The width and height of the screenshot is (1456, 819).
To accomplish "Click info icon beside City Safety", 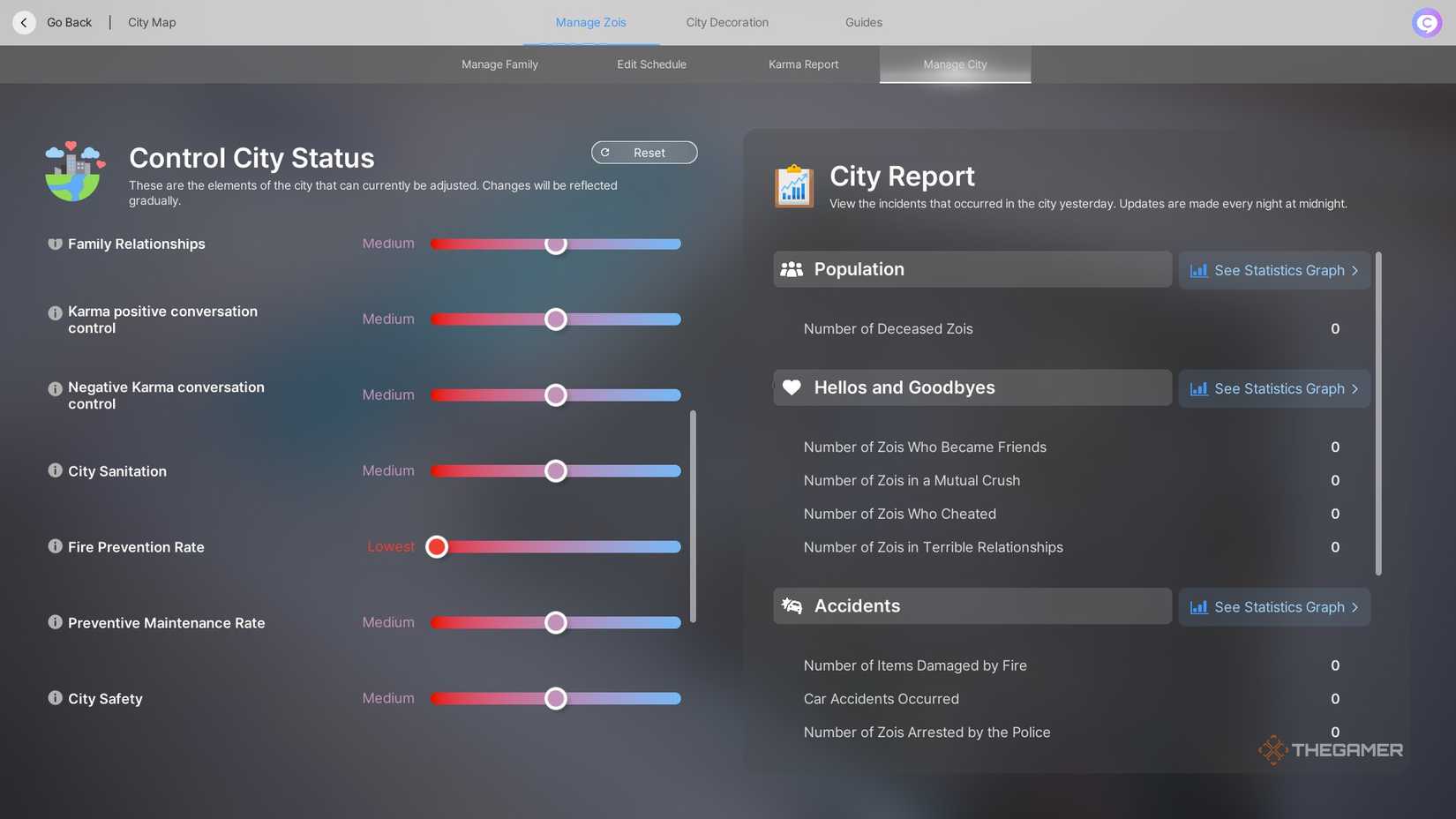I will coord(55,698).
